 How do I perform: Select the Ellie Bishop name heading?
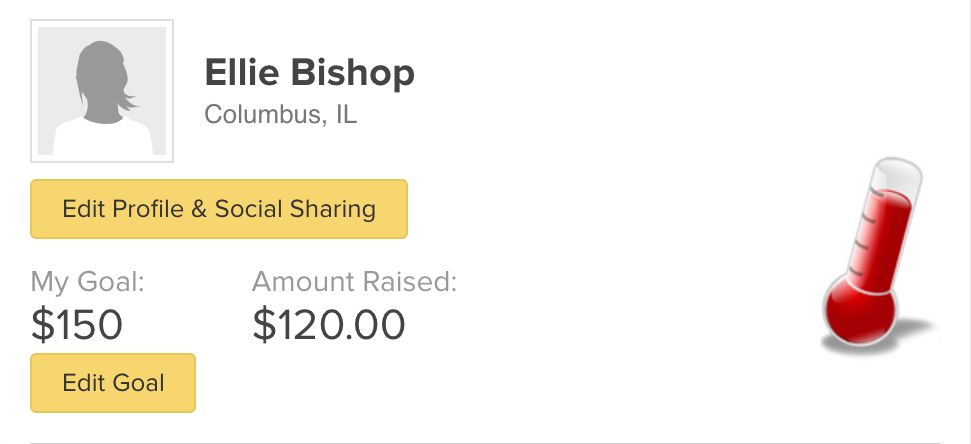[309, 73]
